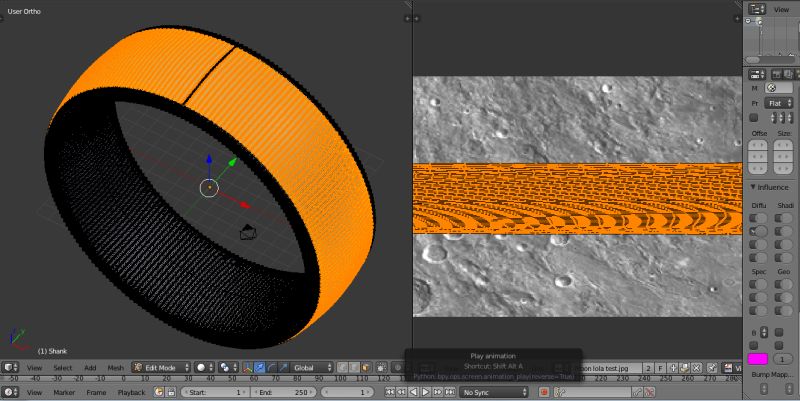Click the End frame field showing 250
The height and width of the screenshot is (401, 800).
tap(283, 392)
